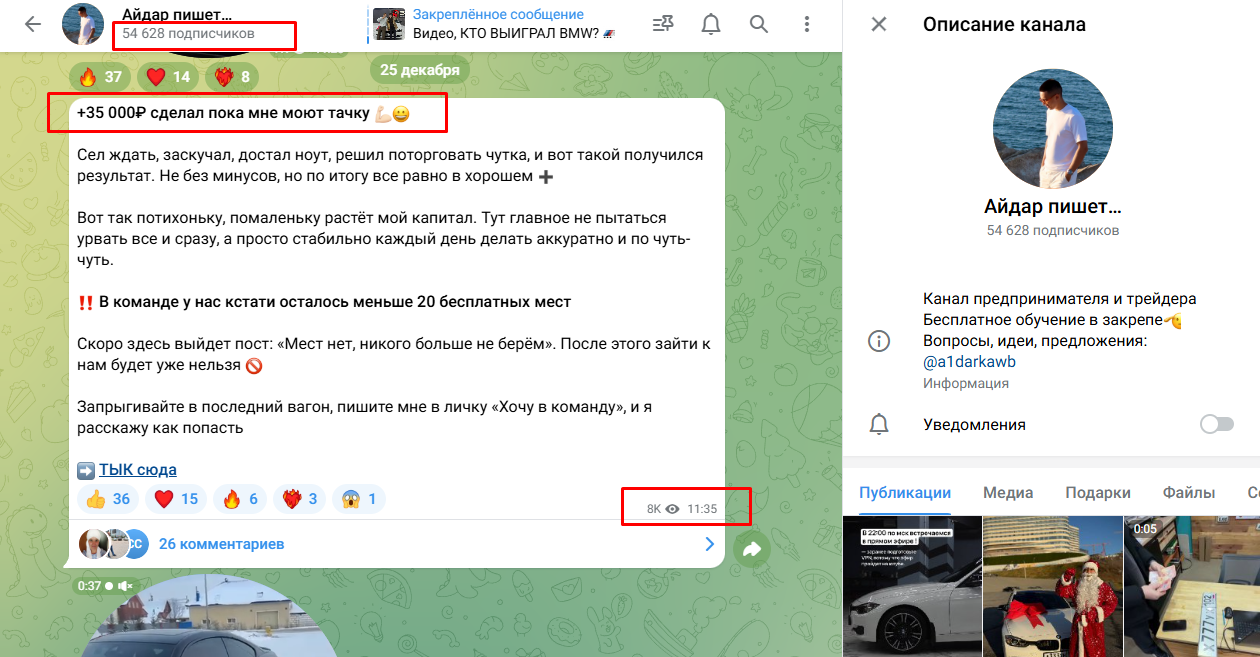Click the ТЫК сюда link in the post

pos(136,469)
